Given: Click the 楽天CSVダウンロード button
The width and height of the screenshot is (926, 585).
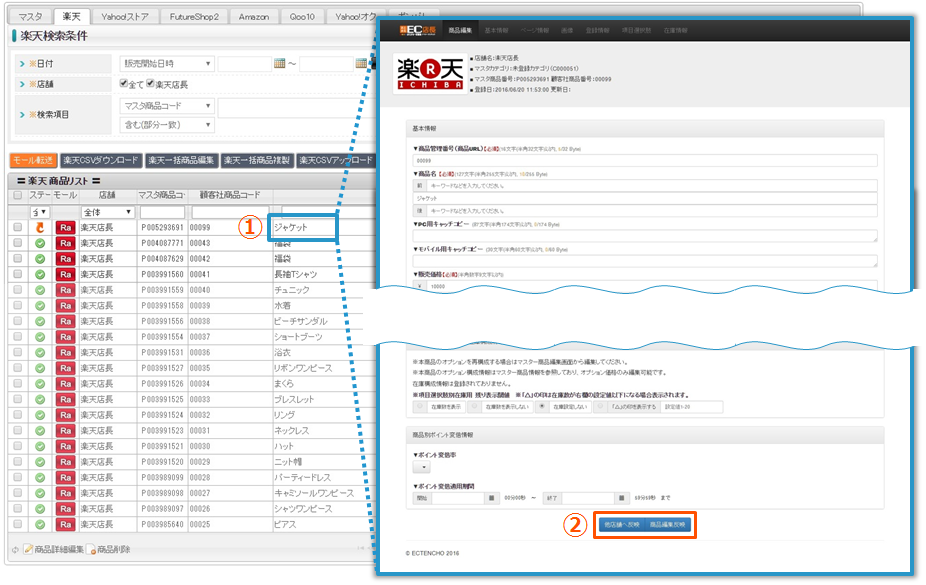Looking at the screenshot, I should pyautogui.click(x=100, y=160).
